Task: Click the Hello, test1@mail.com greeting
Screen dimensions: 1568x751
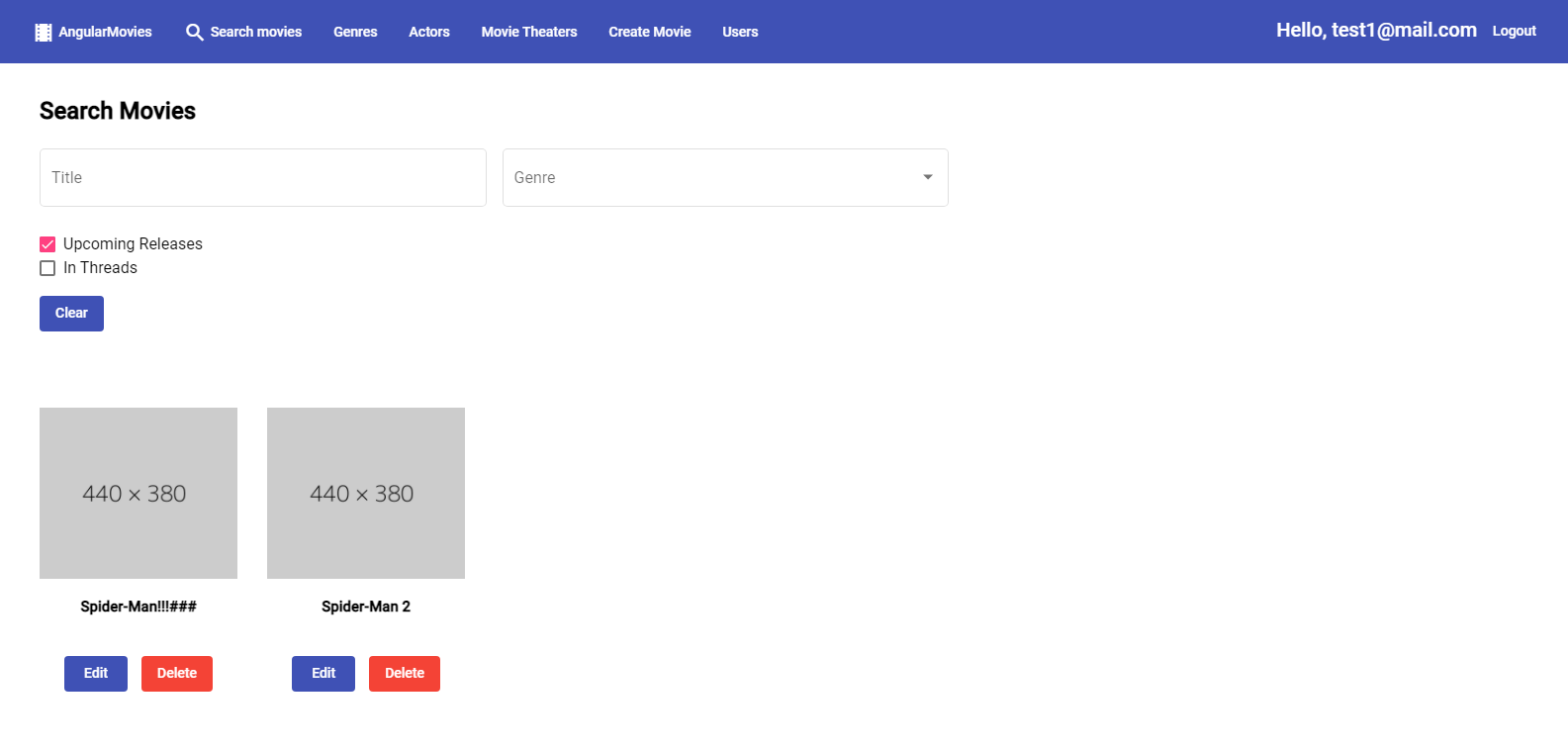Action: 1376,31
